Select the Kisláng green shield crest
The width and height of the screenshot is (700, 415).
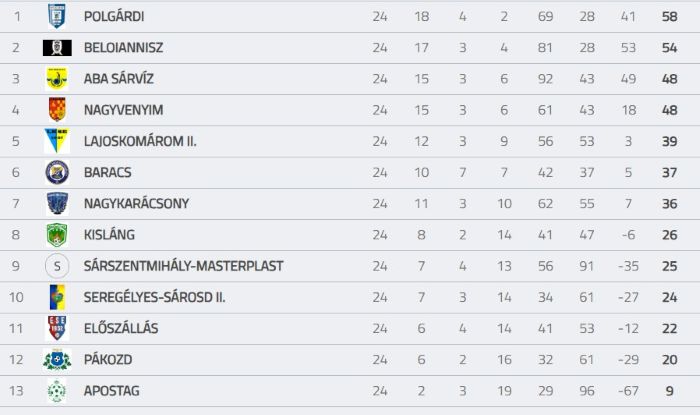click(57, 235)
